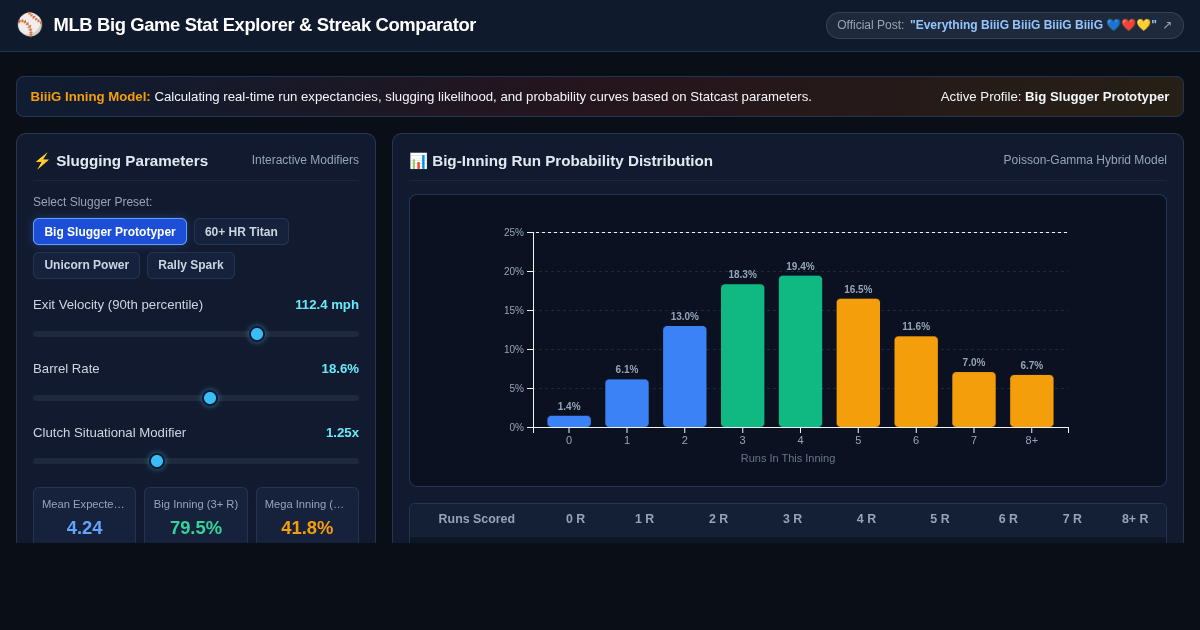Image resolution: width=1200 pixels, height=630 pixels.
Task: Click the "1.25x" clutch modifier value
Action: point(342,432)
